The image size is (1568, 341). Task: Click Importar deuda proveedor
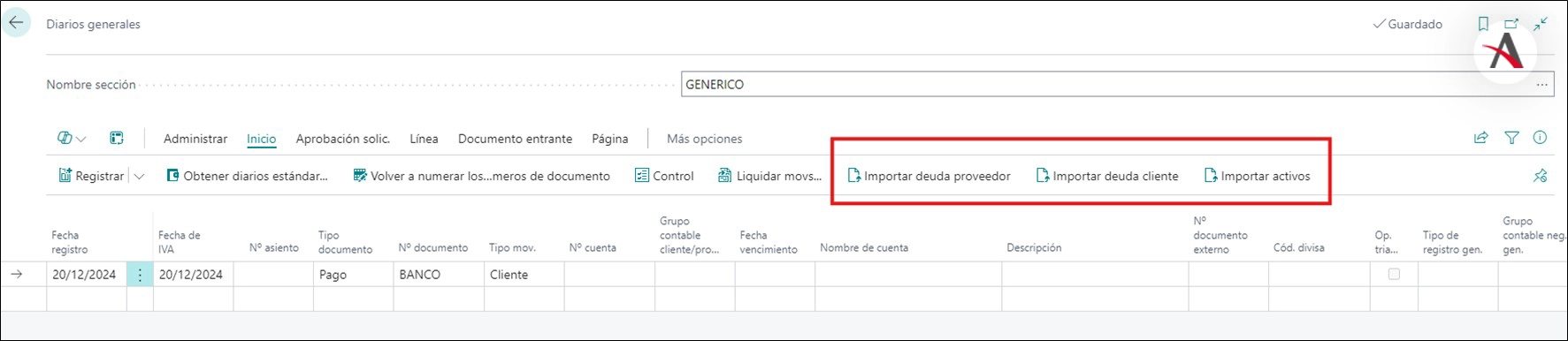pos(929,176)
